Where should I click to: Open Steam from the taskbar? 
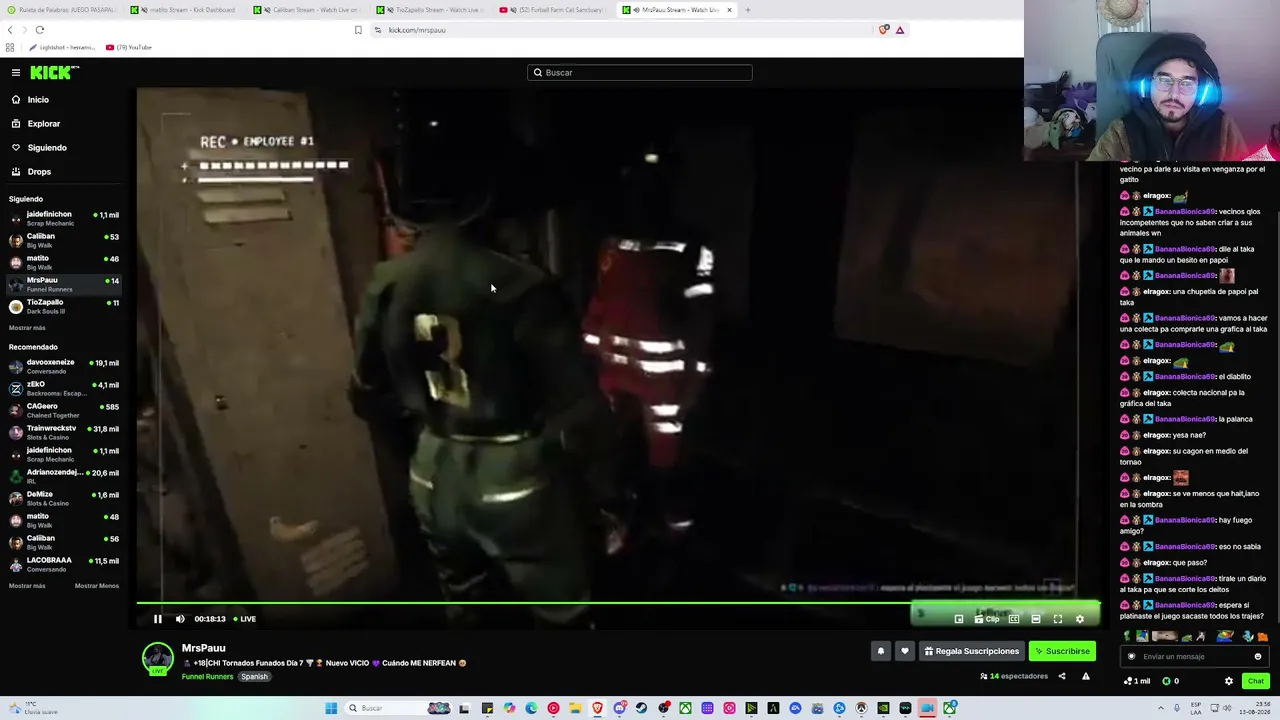(x=641, y=708)
